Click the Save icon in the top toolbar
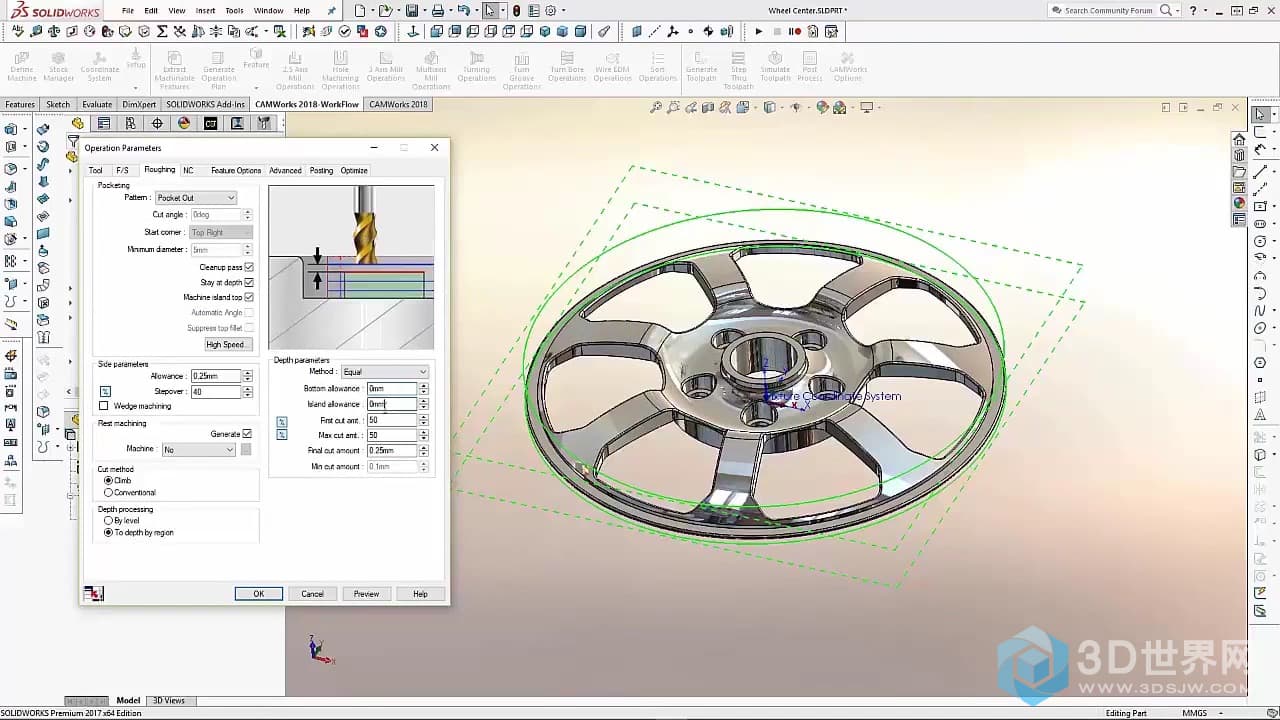 point(411,11)
